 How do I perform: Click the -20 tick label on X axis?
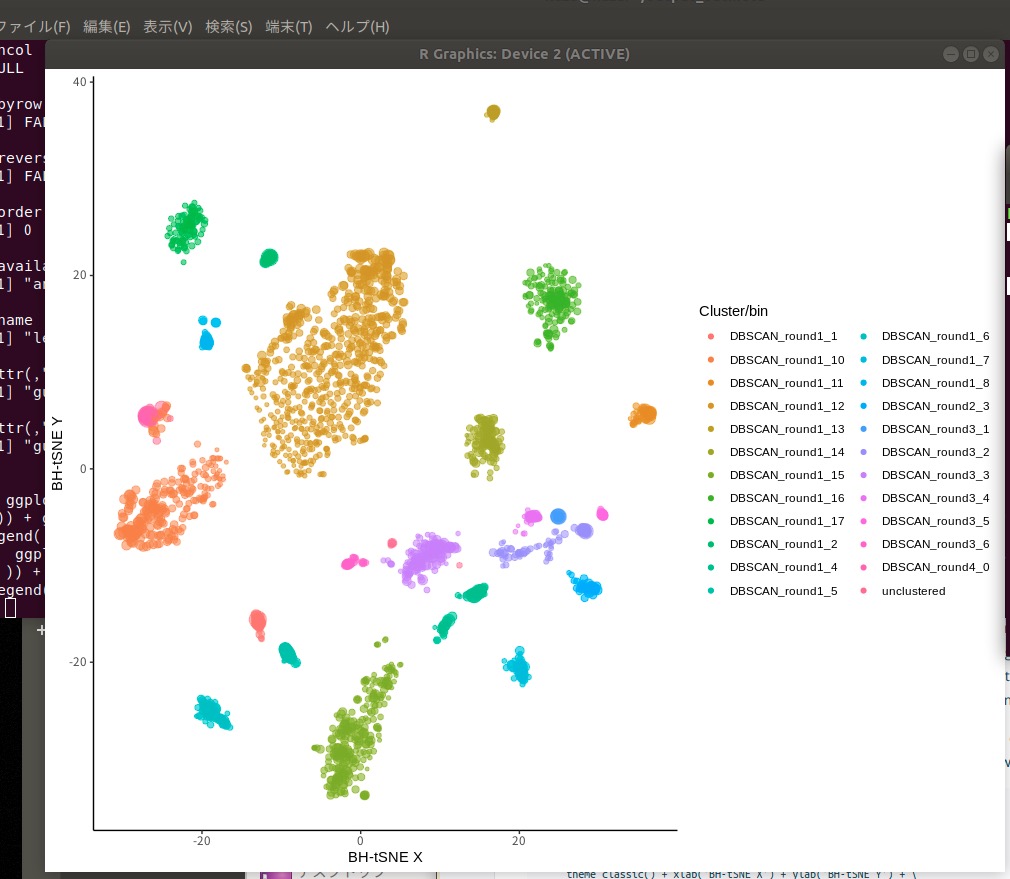coord(202,840)
